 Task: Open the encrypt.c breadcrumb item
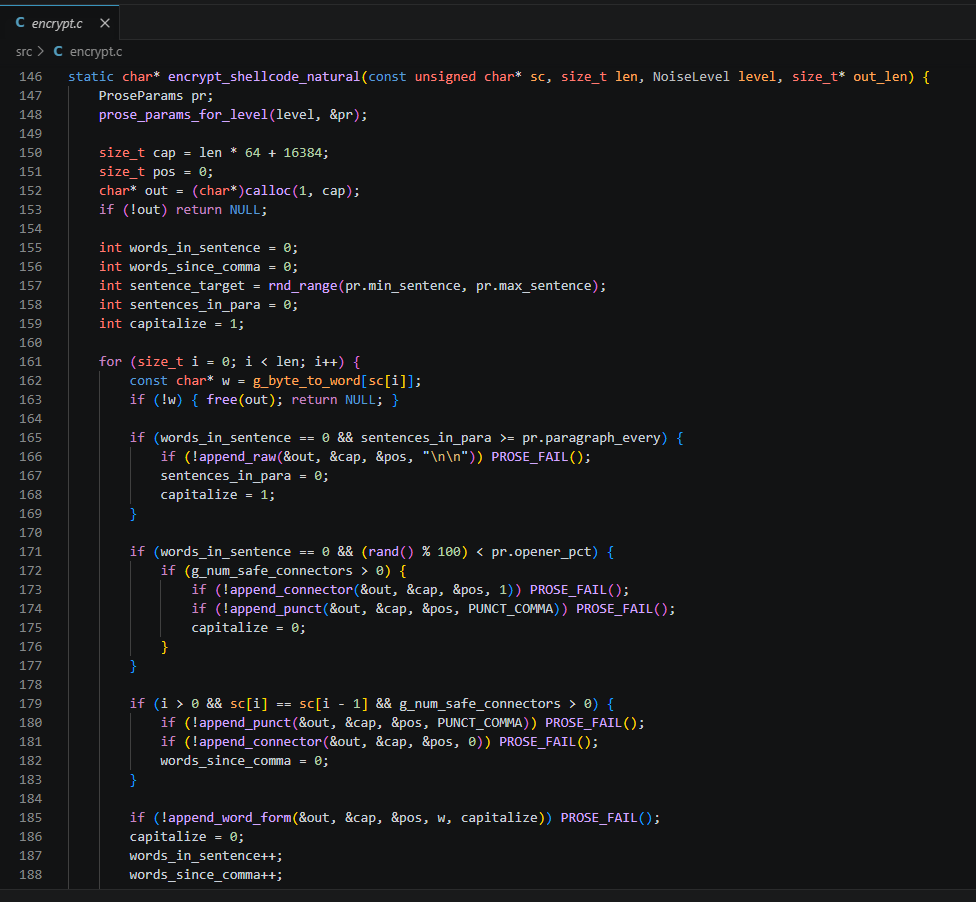tap(96, 52)
